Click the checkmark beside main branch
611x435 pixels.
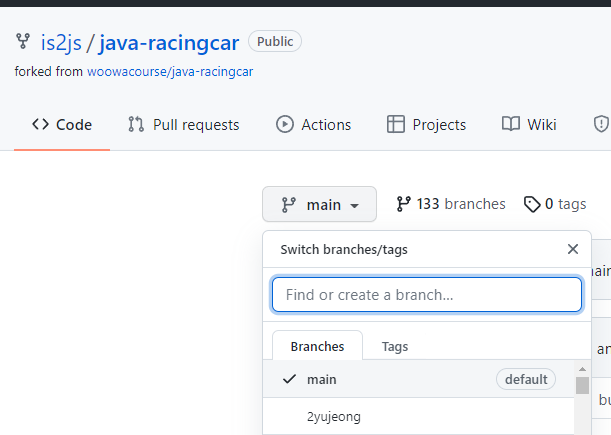[290, 379]
